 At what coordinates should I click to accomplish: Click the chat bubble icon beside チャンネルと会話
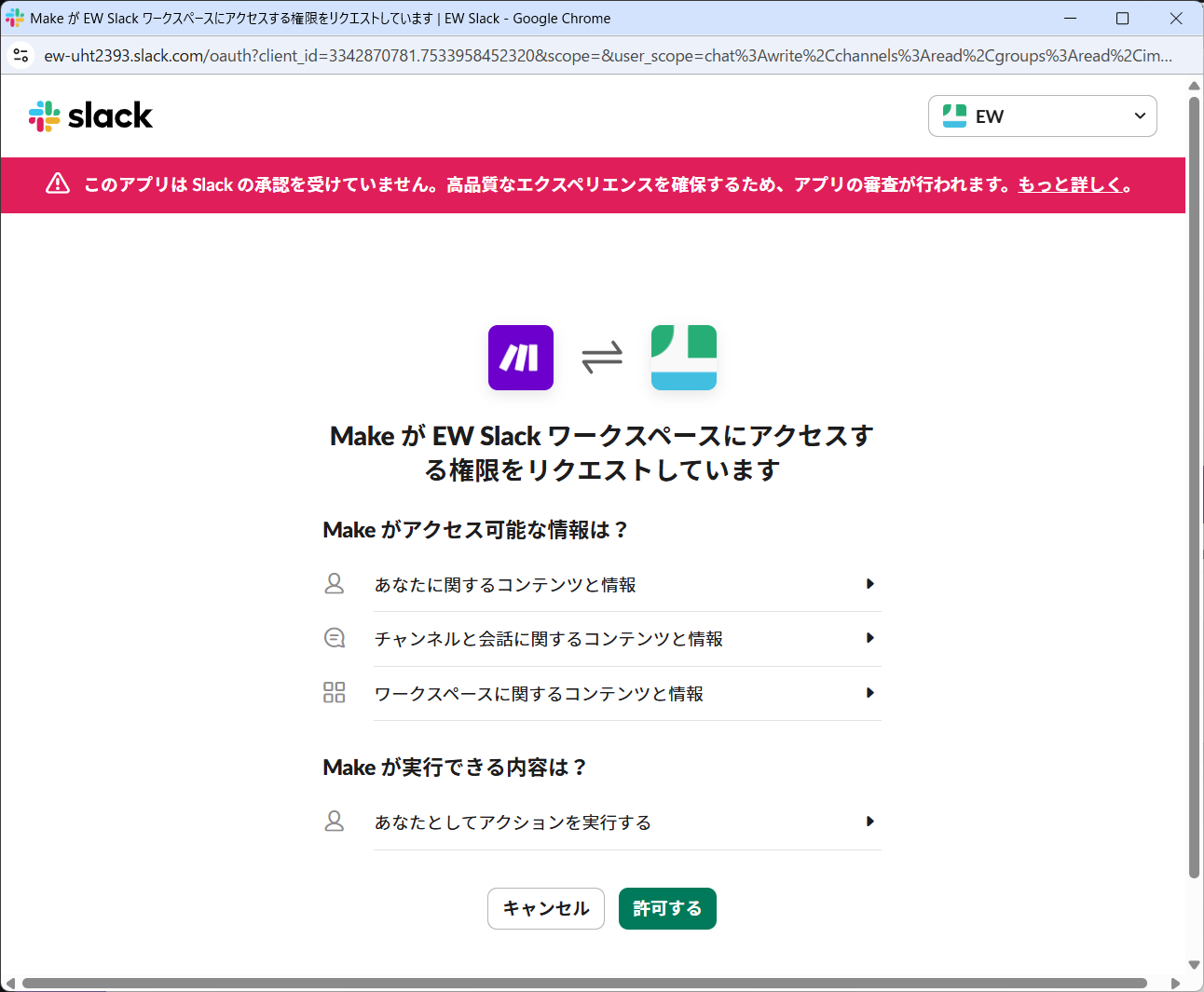coord(335,638)
